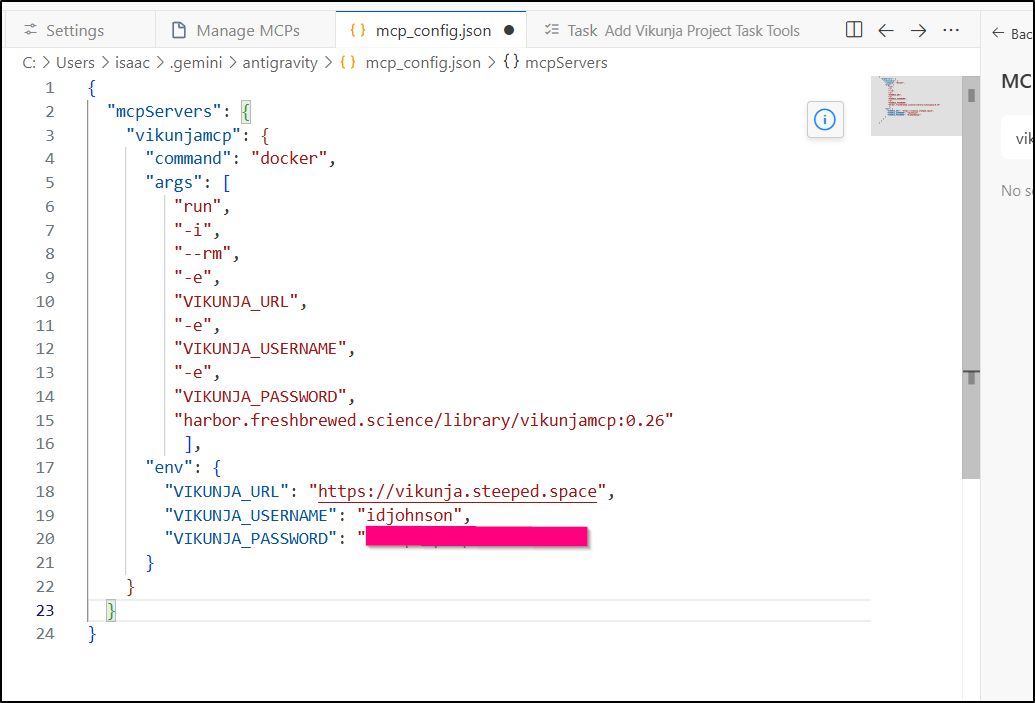1035x703 pixels.
Task: Open the antigravity folder breadcrumb
Action: click(x=279, y=62)
